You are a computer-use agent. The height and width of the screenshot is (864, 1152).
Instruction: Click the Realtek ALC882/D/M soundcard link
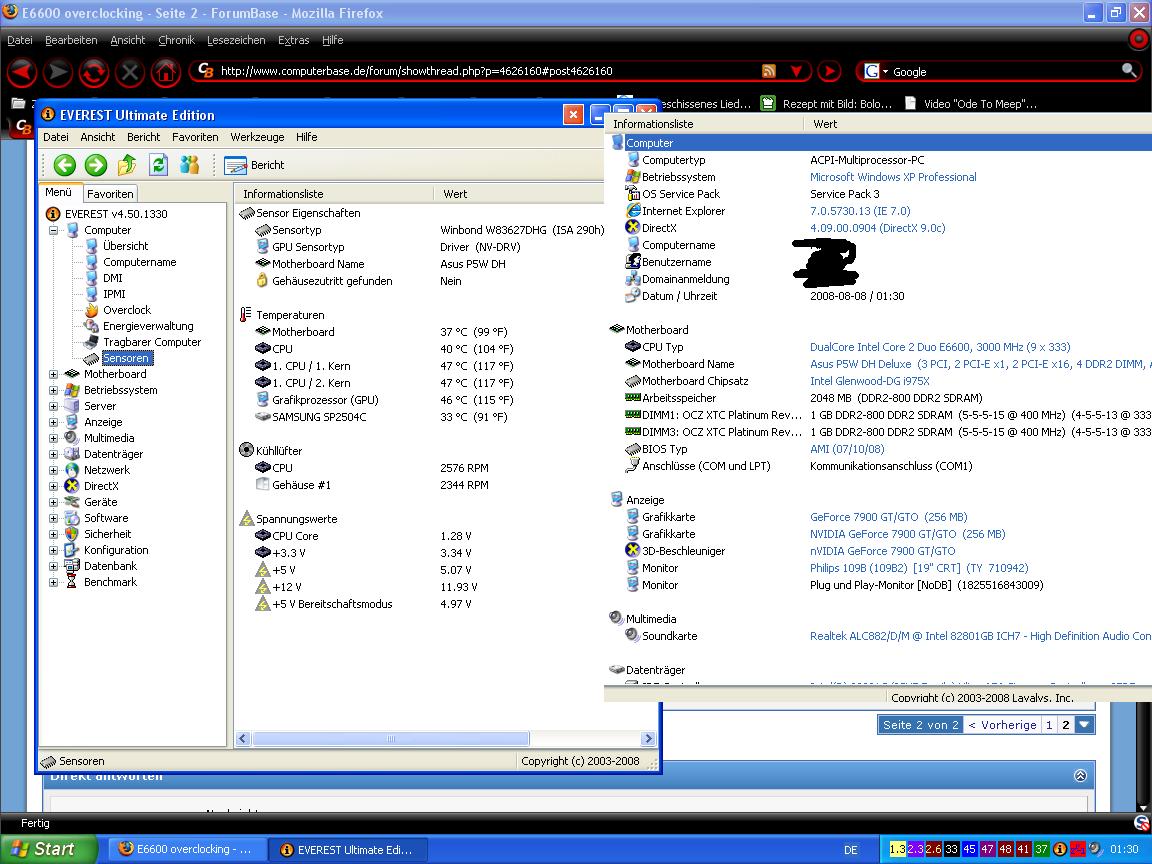point(980,636)
